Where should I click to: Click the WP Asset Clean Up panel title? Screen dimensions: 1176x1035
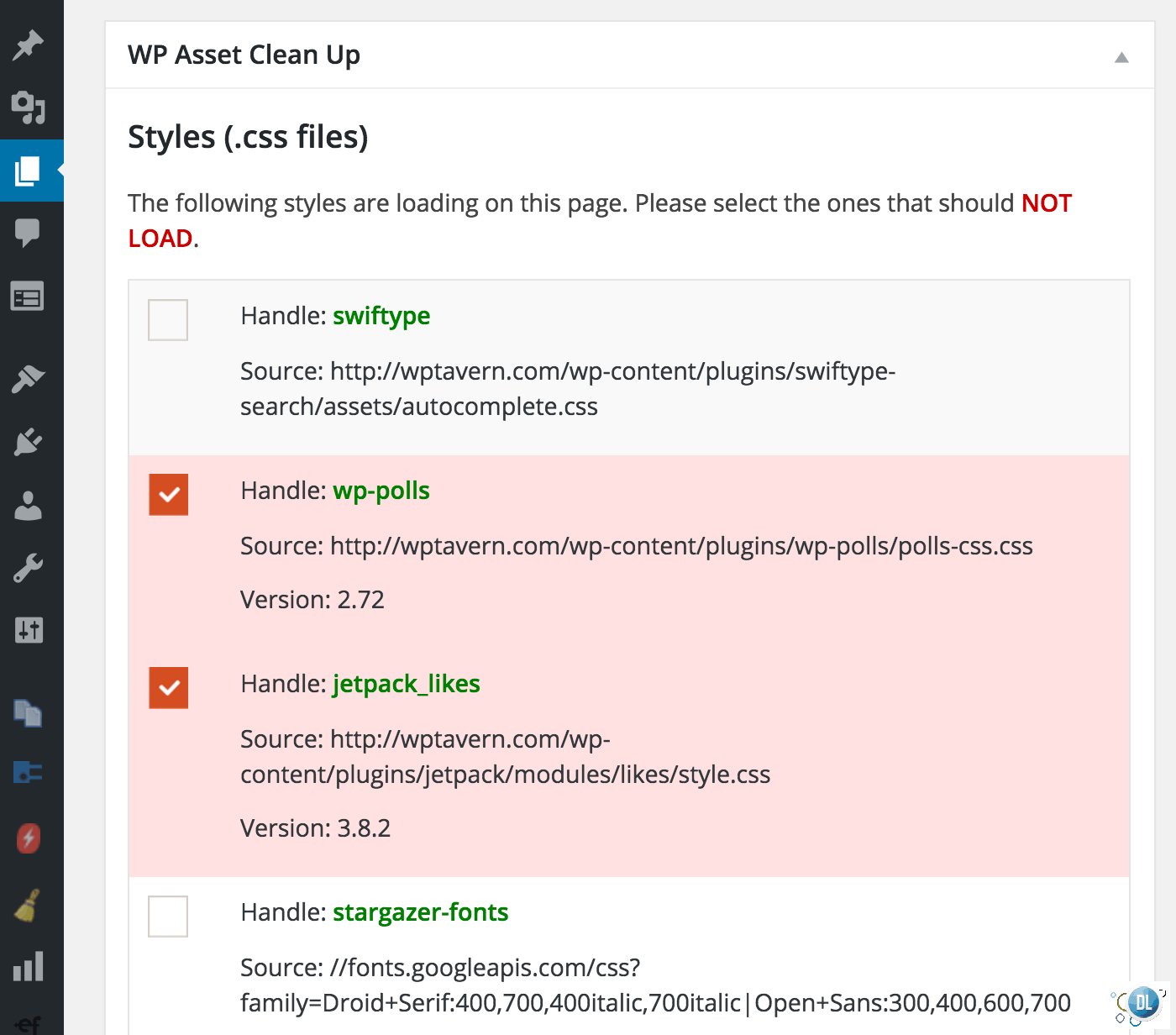(x=244, y=55)
